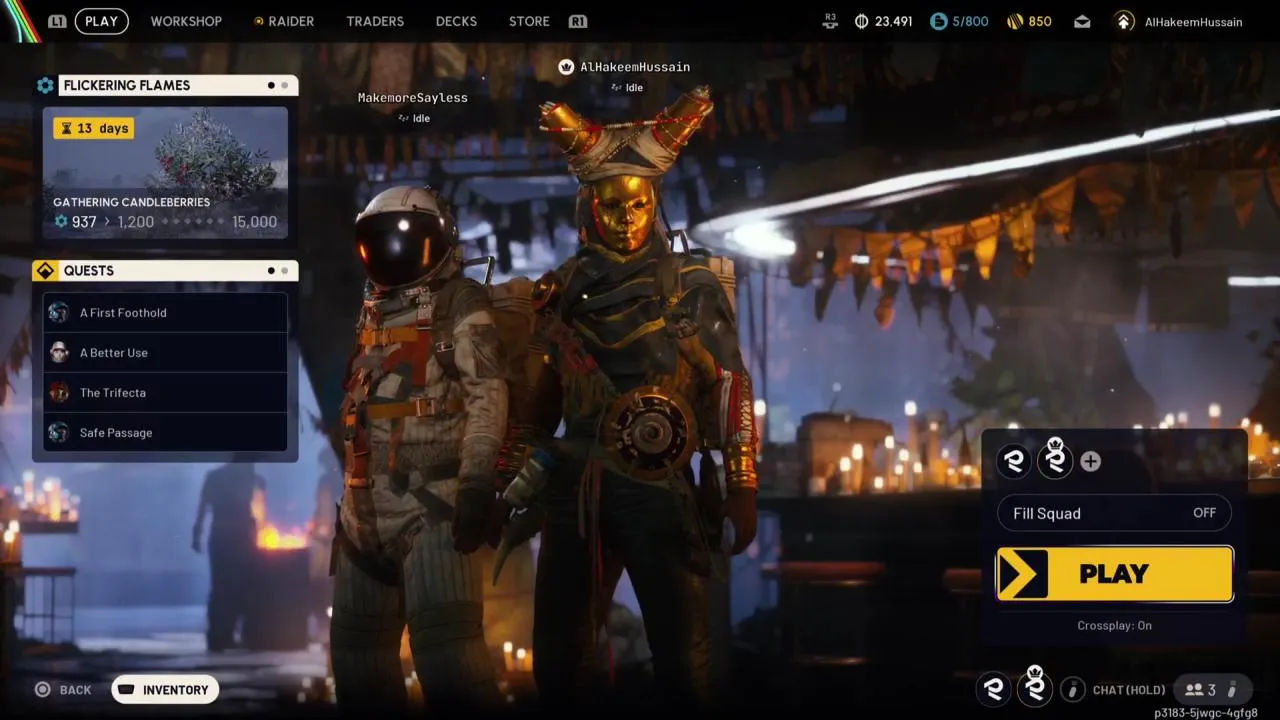Click the yellow striped token icon beside 850

tap(1015, 21)
